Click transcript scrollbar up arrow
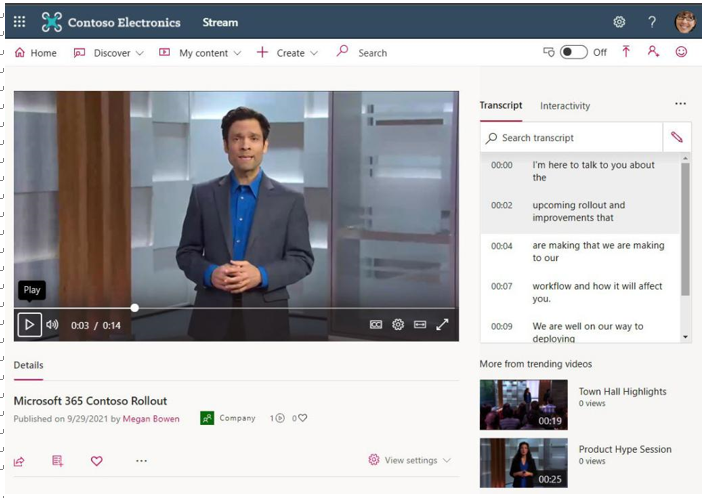 point(685,158)
